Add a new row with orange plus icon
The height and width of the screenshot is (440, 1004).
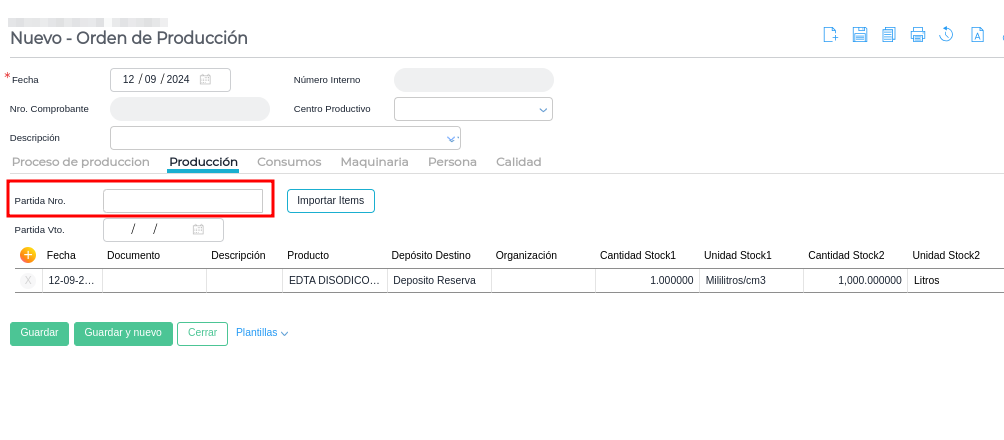[x=28, y=255]
